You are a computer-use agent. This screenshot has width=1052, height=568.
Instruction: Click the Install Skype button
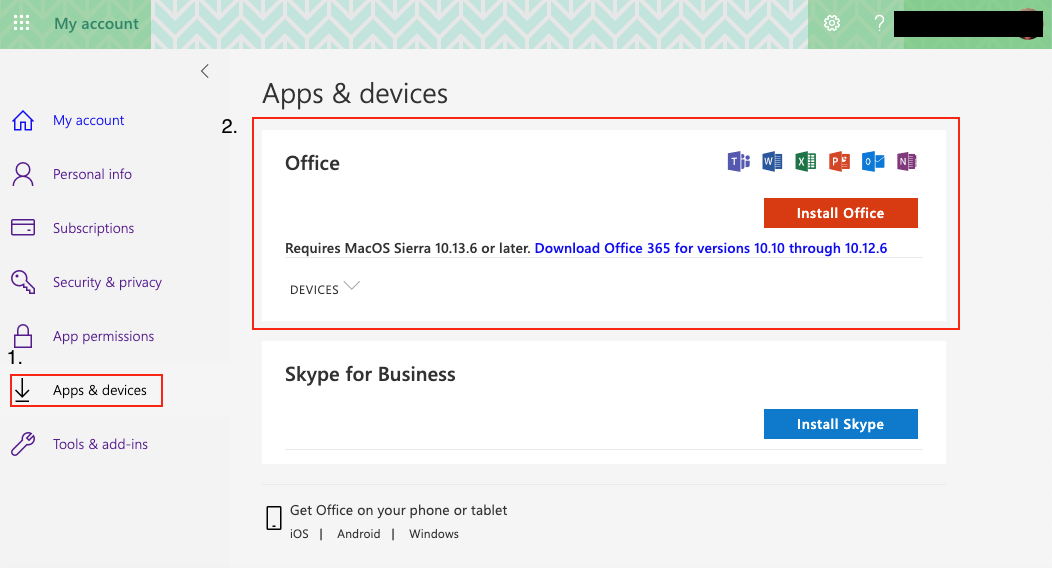[841, 424]
